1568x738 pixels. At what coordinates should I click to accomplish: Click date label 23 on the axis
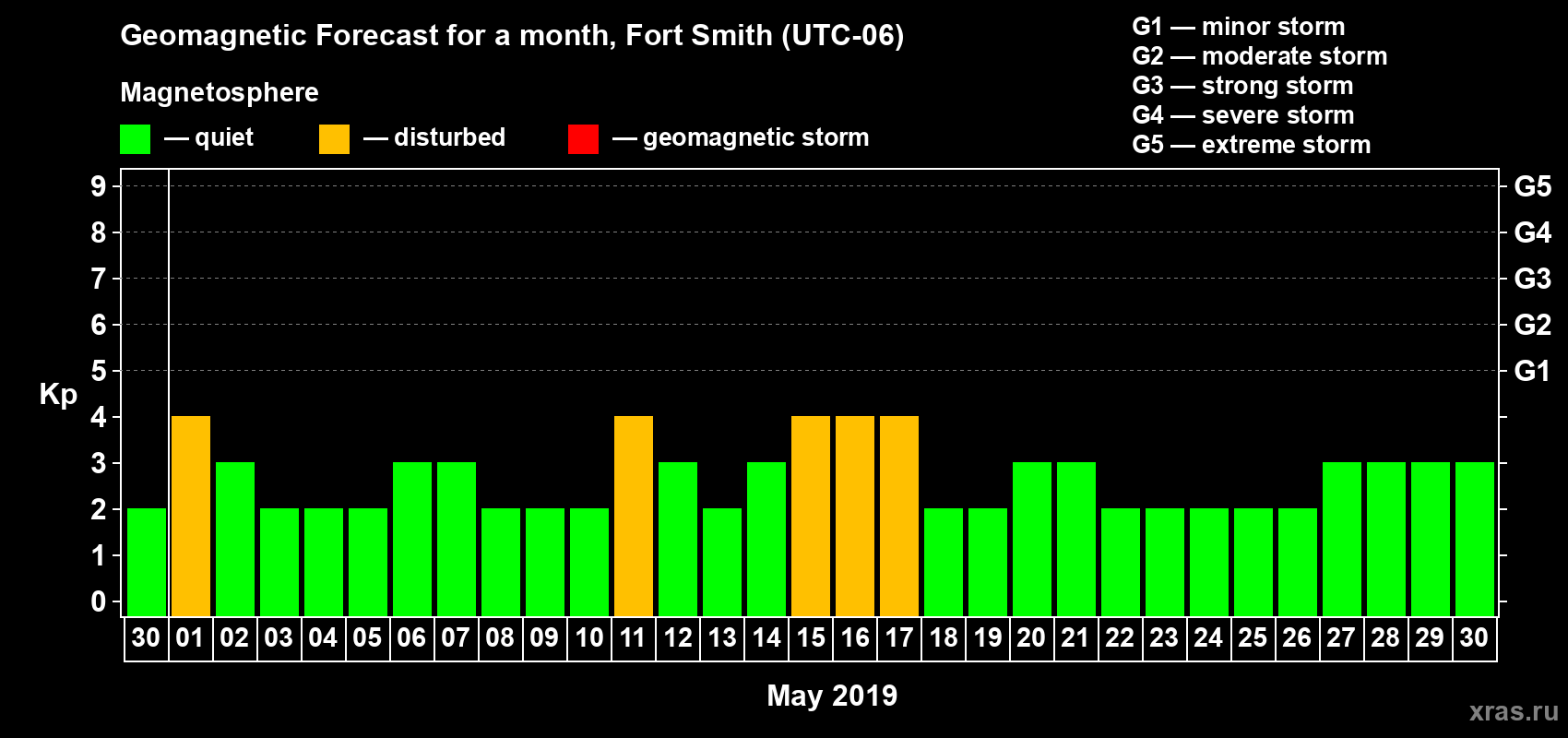click(1164, 637)
